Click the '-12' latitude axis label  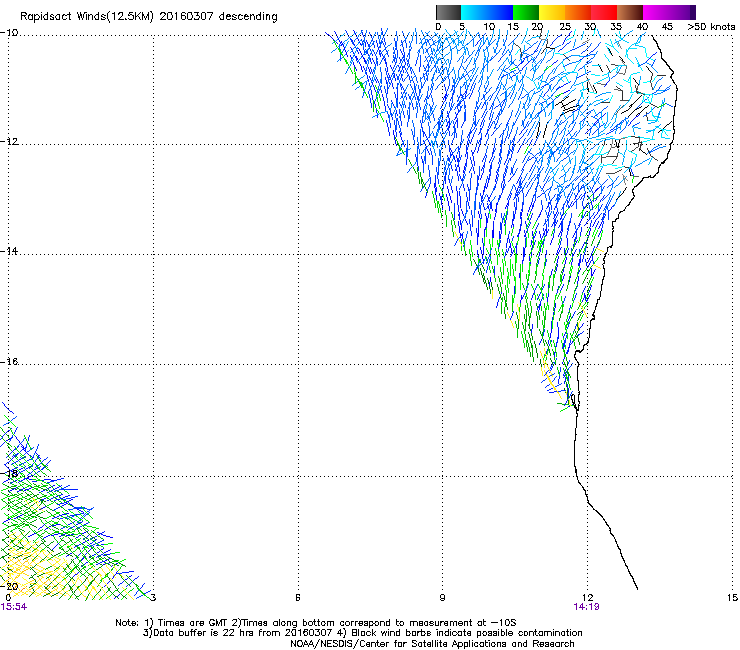9,142
